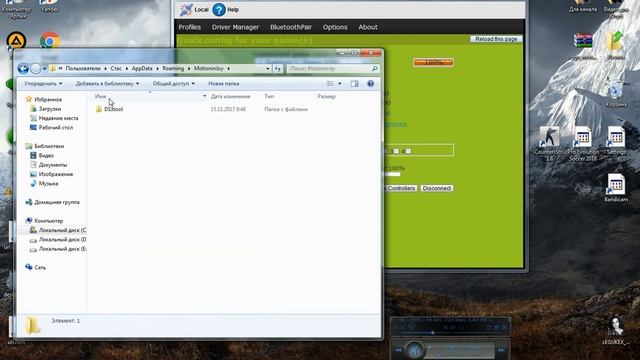Open Explorer help icon
The width and height of the screenshot is (640, 360).
370,84
